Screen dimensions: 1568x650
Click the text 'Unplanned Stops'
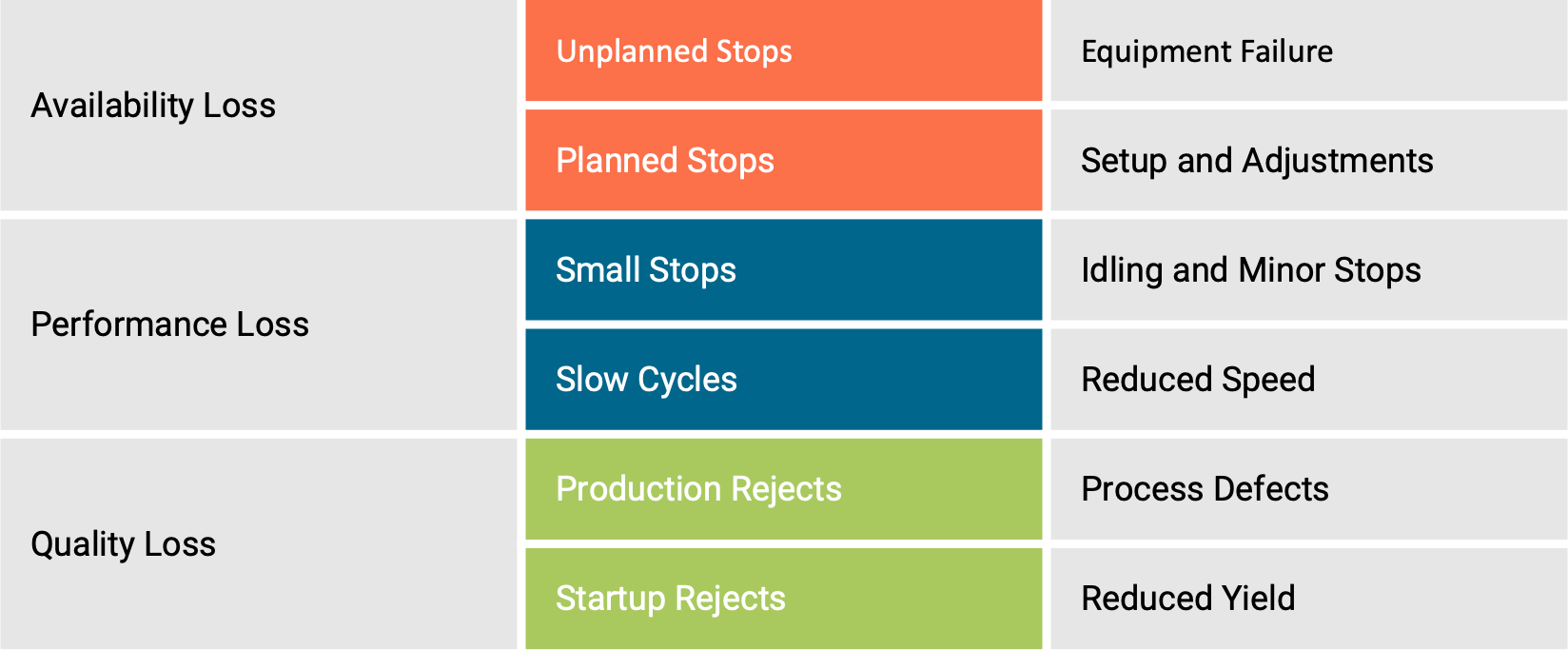pyautogui.click(x=674, y=51)
